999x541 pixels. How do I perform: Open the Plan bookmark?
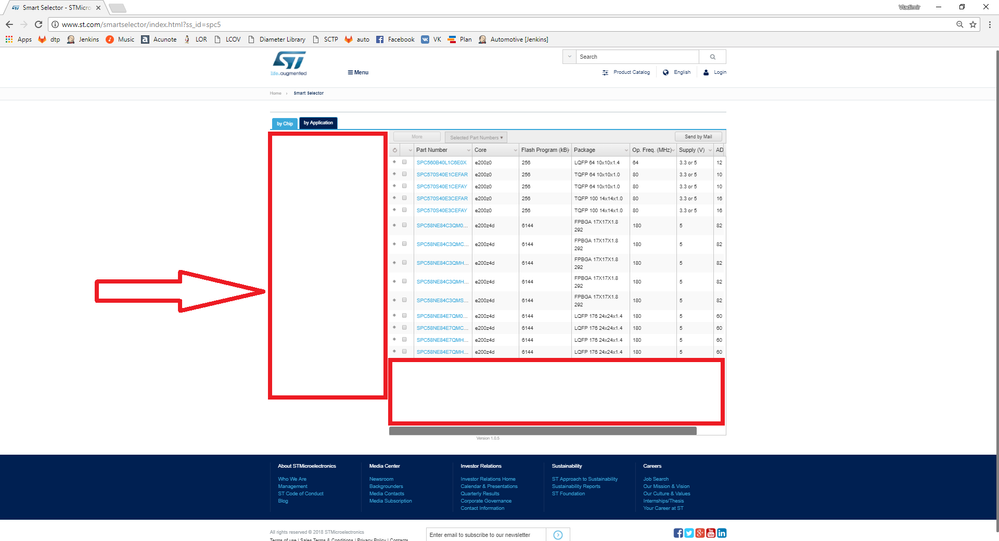459,40
